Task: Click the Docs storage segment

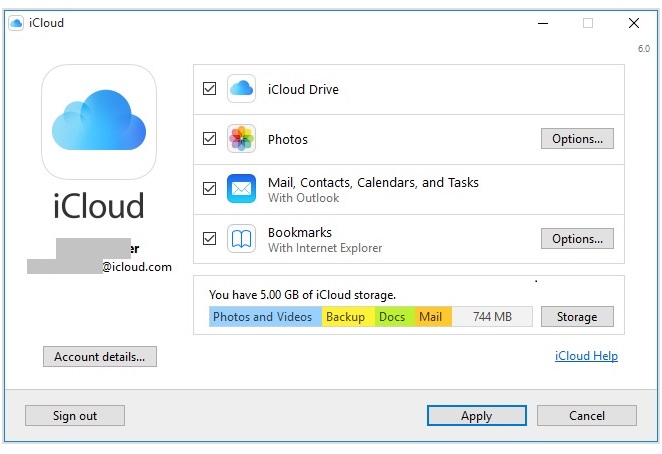Action: tap(395, 317)
